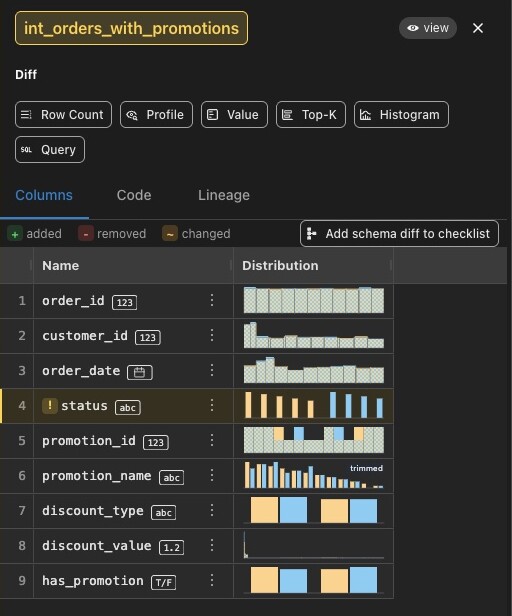Image resolution: width=512 pixels, height=616 pixels.
Task: Open the Value diff
Action: point(234,115)
